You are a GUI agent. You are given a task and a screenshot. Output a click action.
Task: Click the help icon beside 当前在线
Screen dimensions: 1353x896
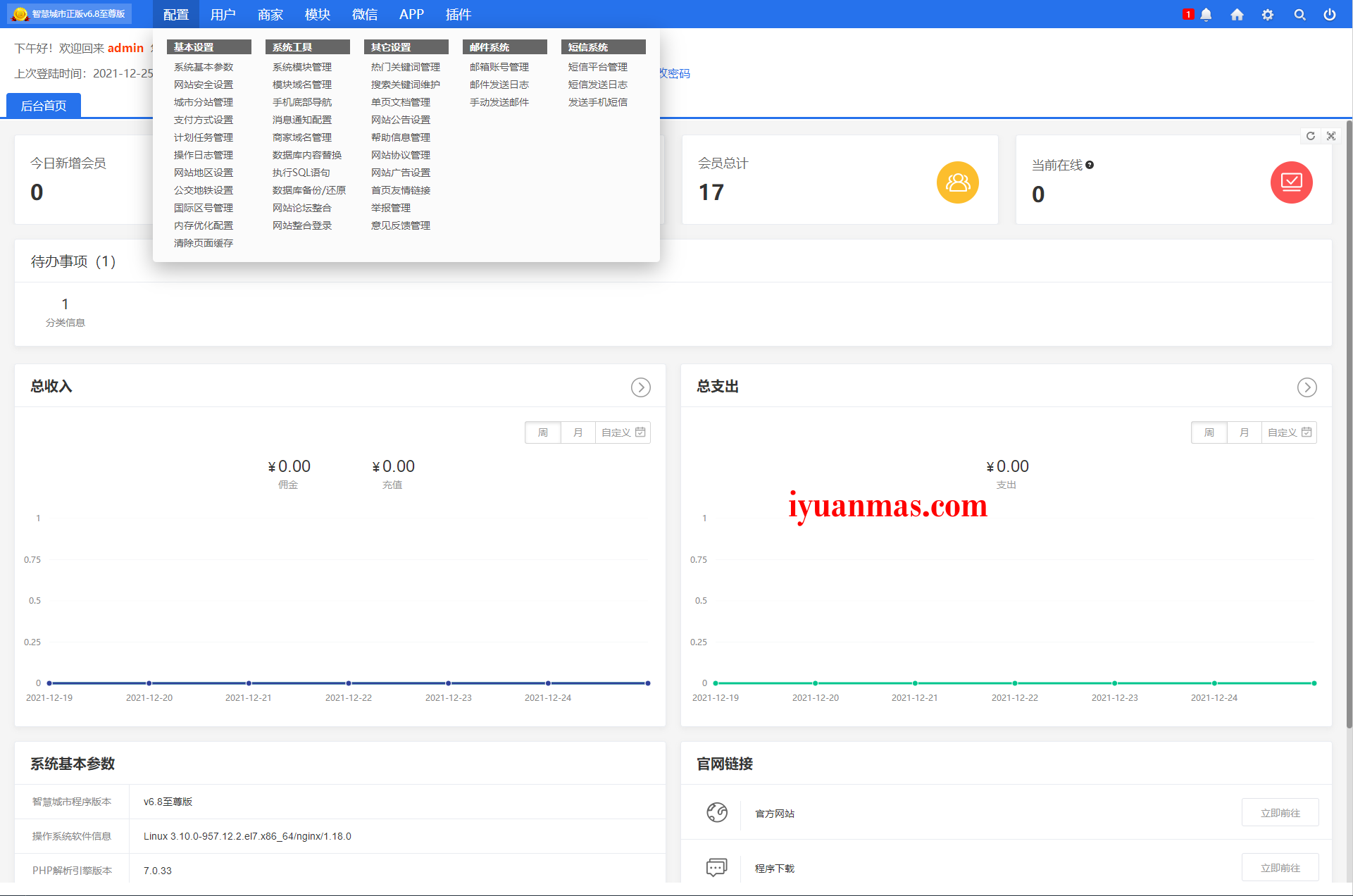[1090, 165]
